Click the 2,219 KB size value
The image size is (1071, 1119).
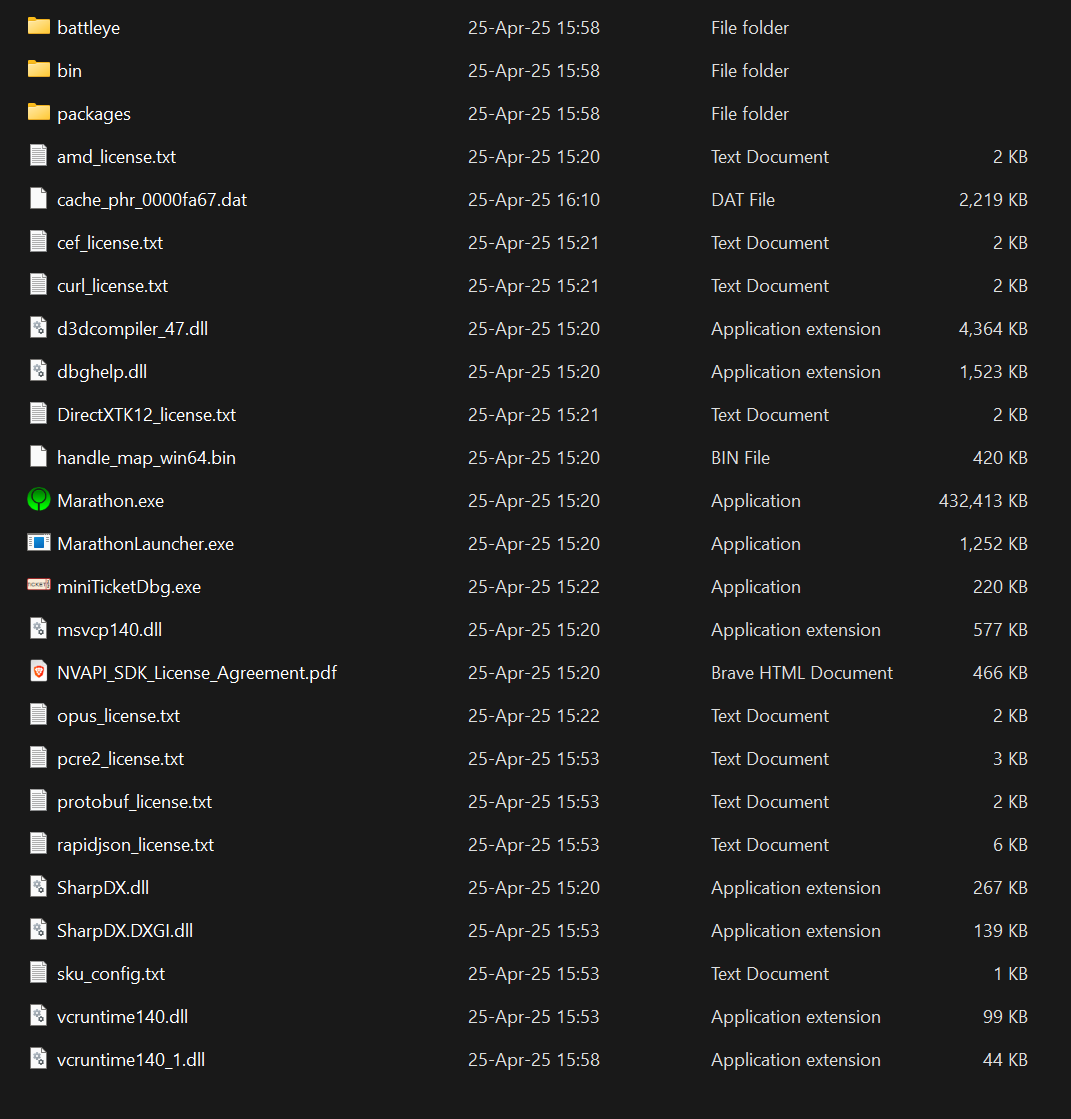[x=993, y=200]
